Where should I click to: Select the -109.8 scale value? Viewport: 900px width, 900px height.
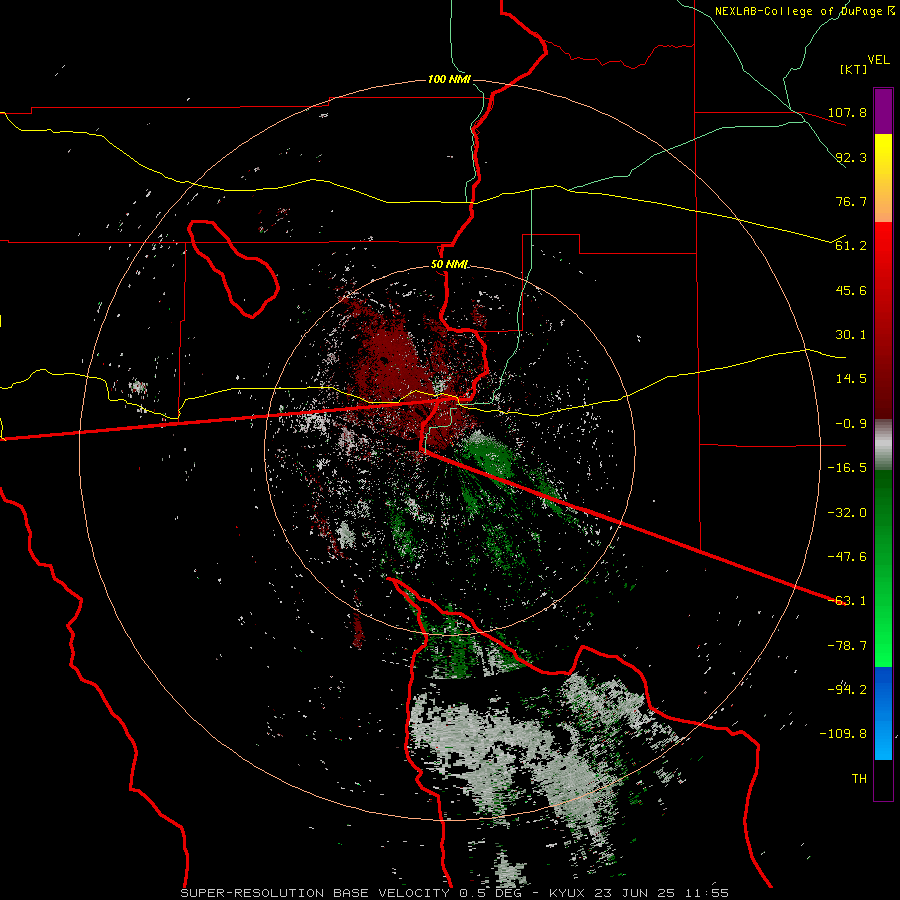[843, 734]
